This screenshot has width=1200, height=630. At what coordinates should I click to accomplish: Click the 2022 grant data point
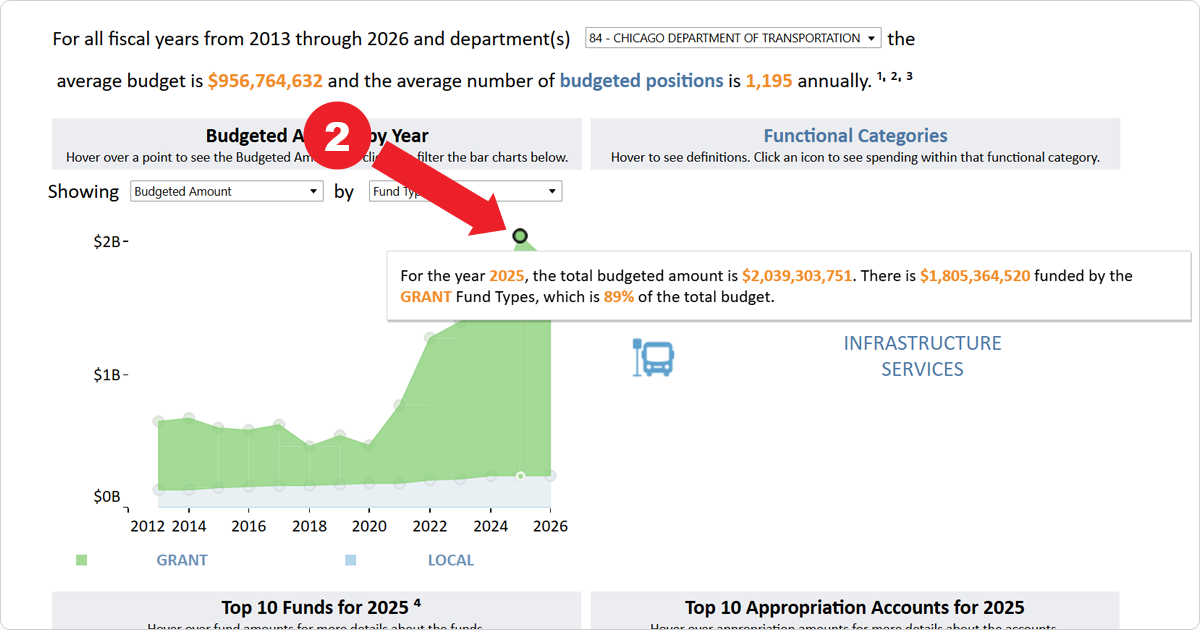(430, 338)
